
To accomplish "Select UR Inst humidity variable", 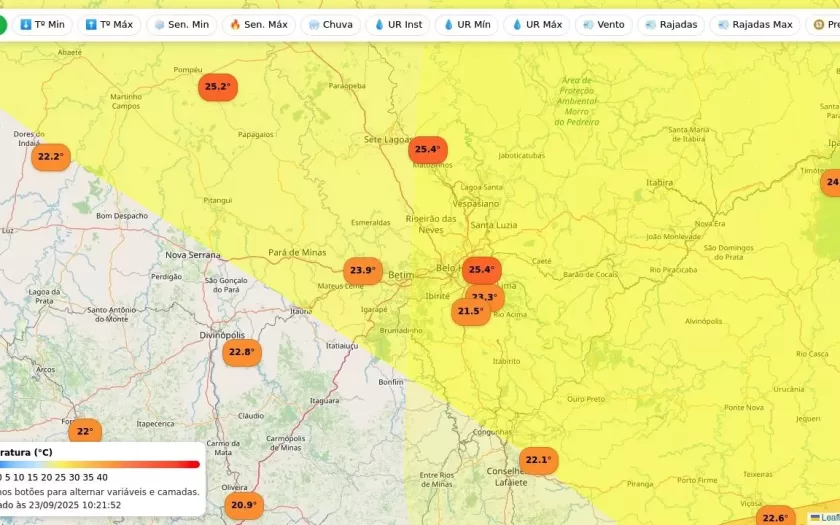I will [398, 24].
